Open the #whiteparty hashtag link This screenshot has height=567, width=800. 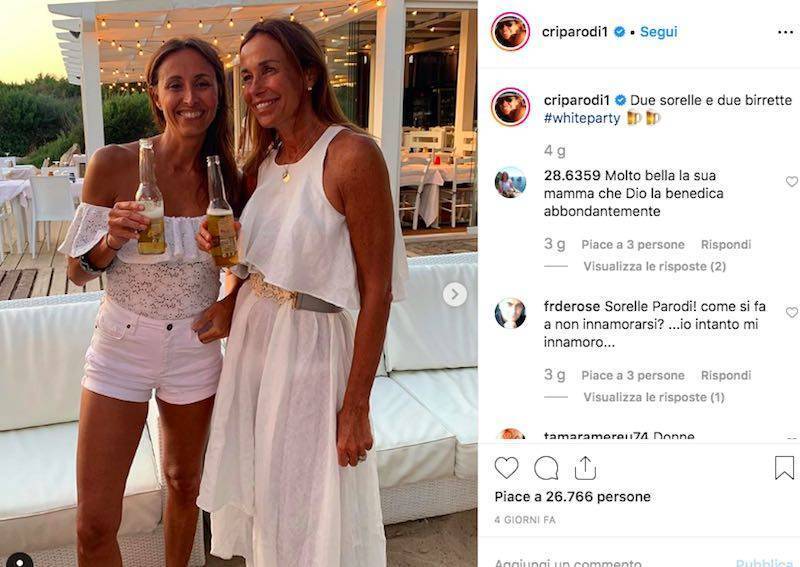click(x=582, y=118)
